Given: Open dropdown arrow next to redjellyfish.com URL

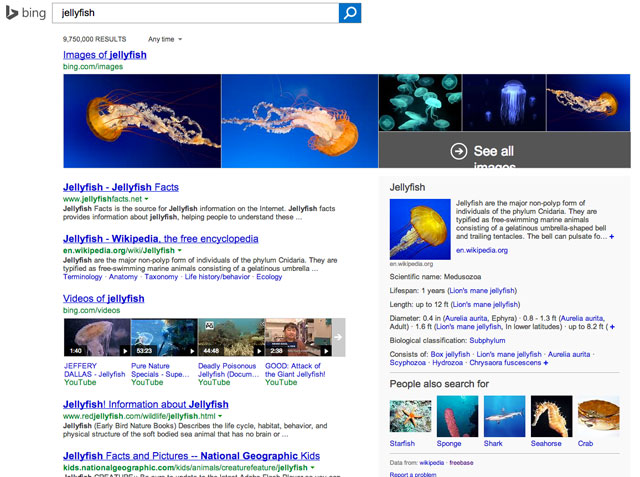Looking at the screenshot, I should (220, 416).
